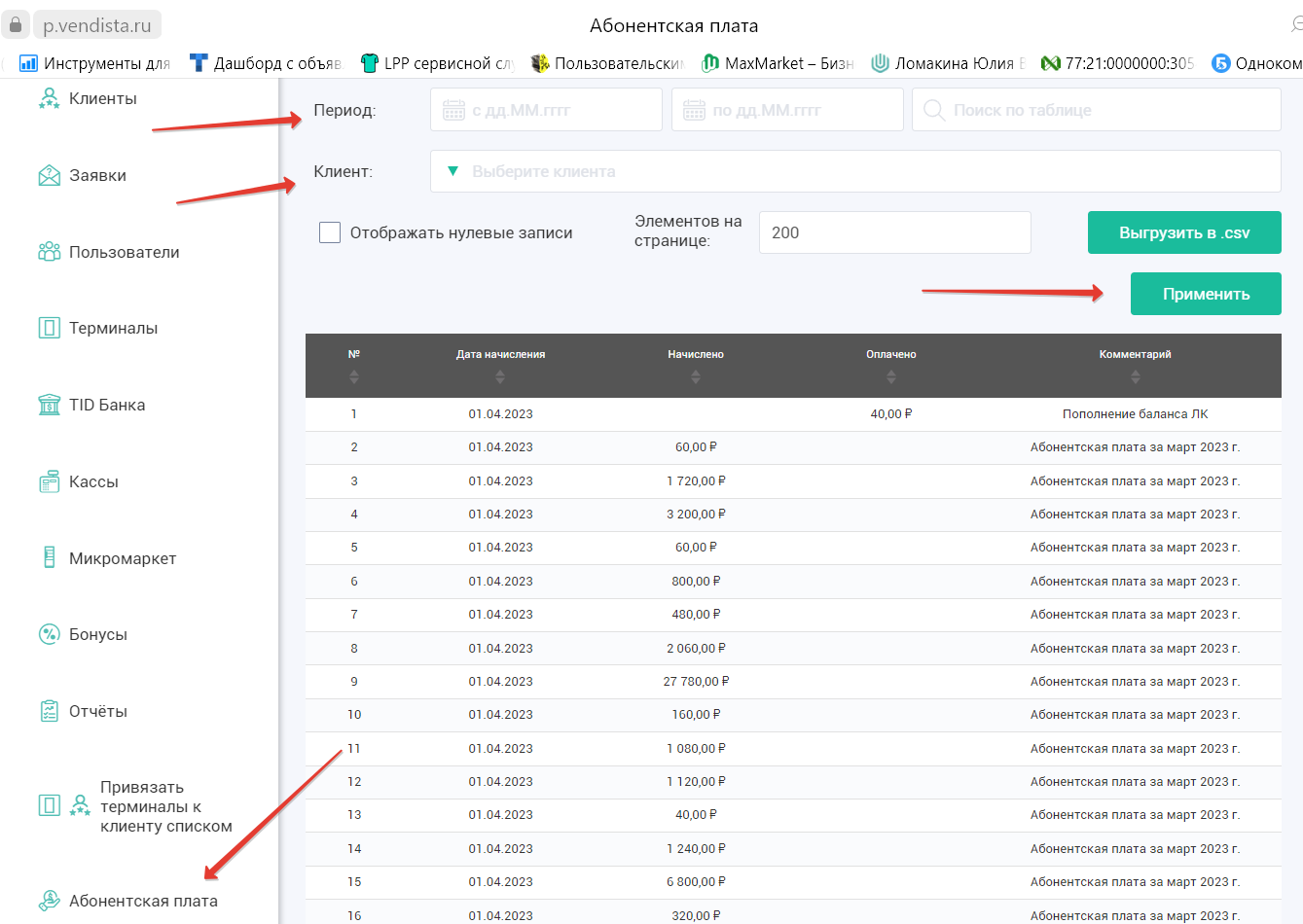
Task: Click the Микромаркет icon
Action: click(49, 557)
